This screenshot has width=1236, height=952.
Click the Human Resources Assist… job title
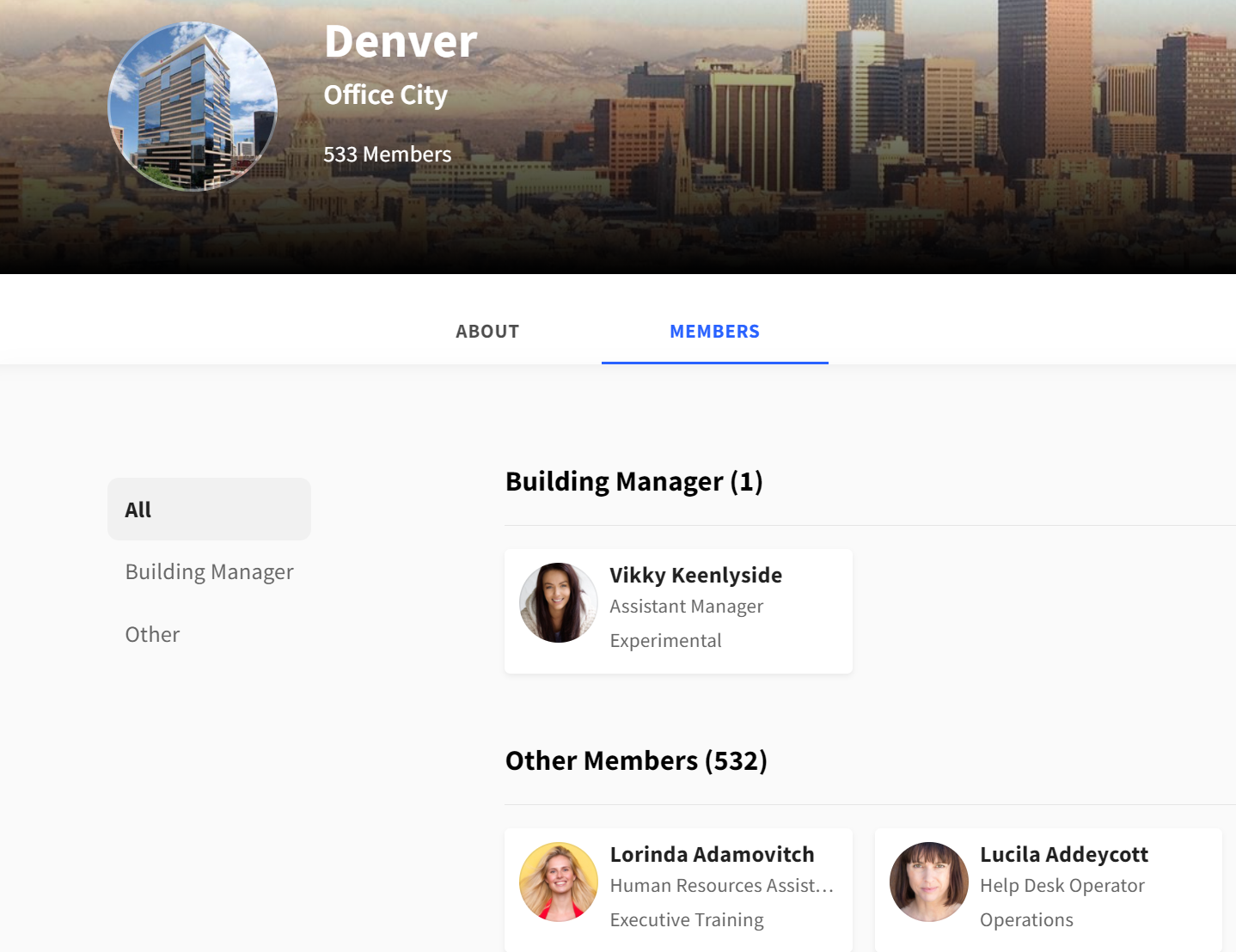tap(722, 886)
